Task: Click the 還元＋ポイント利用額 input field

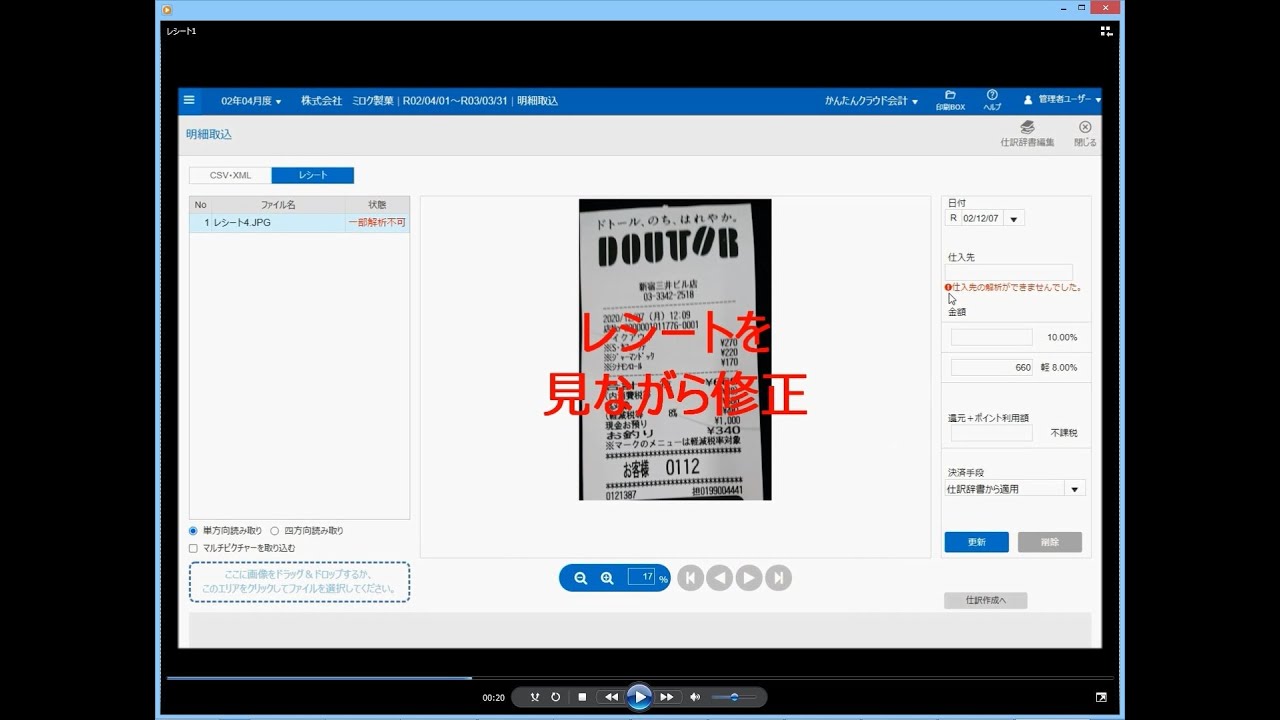Action: [992, 433]
